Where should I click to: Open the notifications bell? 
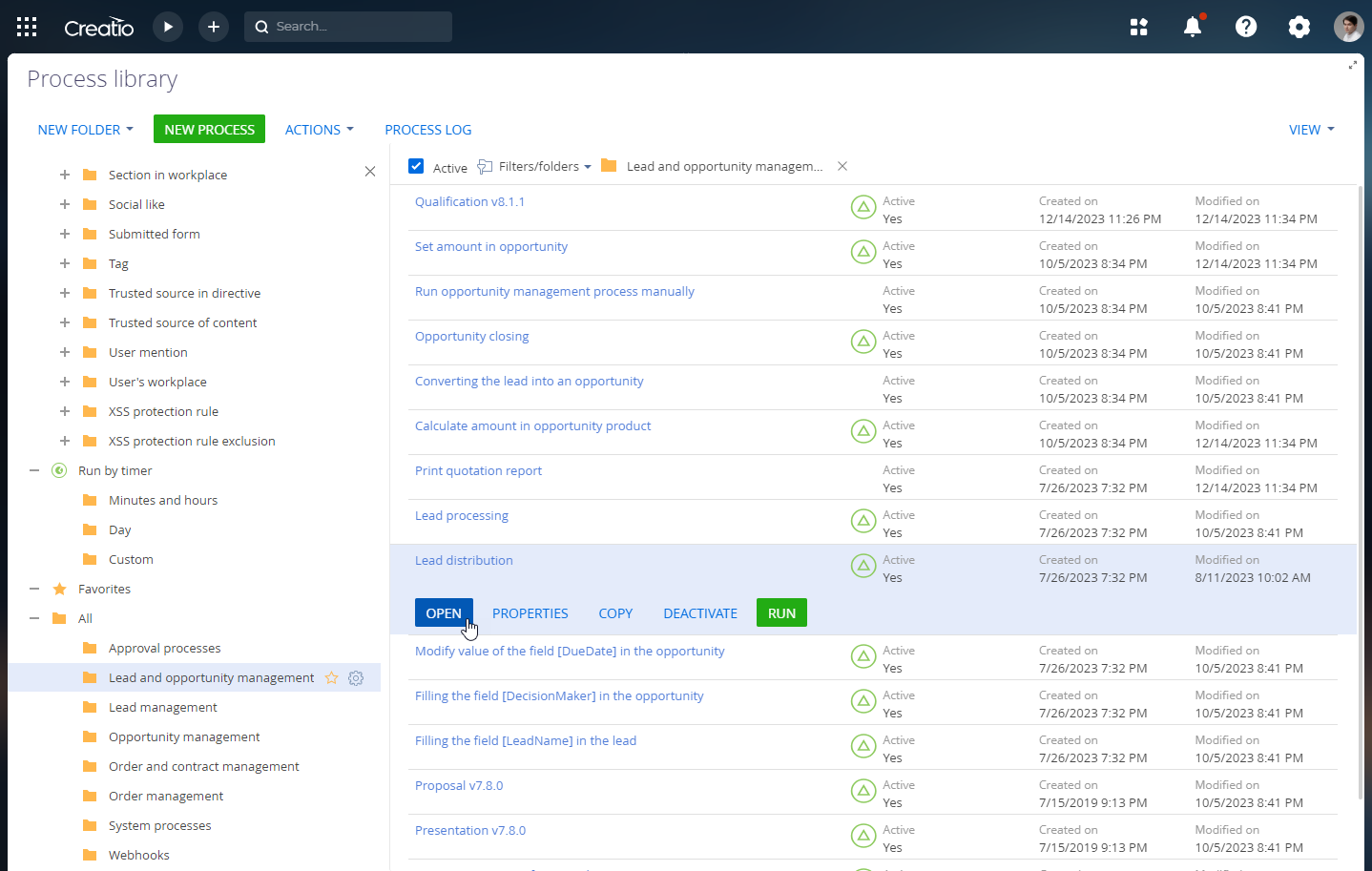tap(1192, 27)
